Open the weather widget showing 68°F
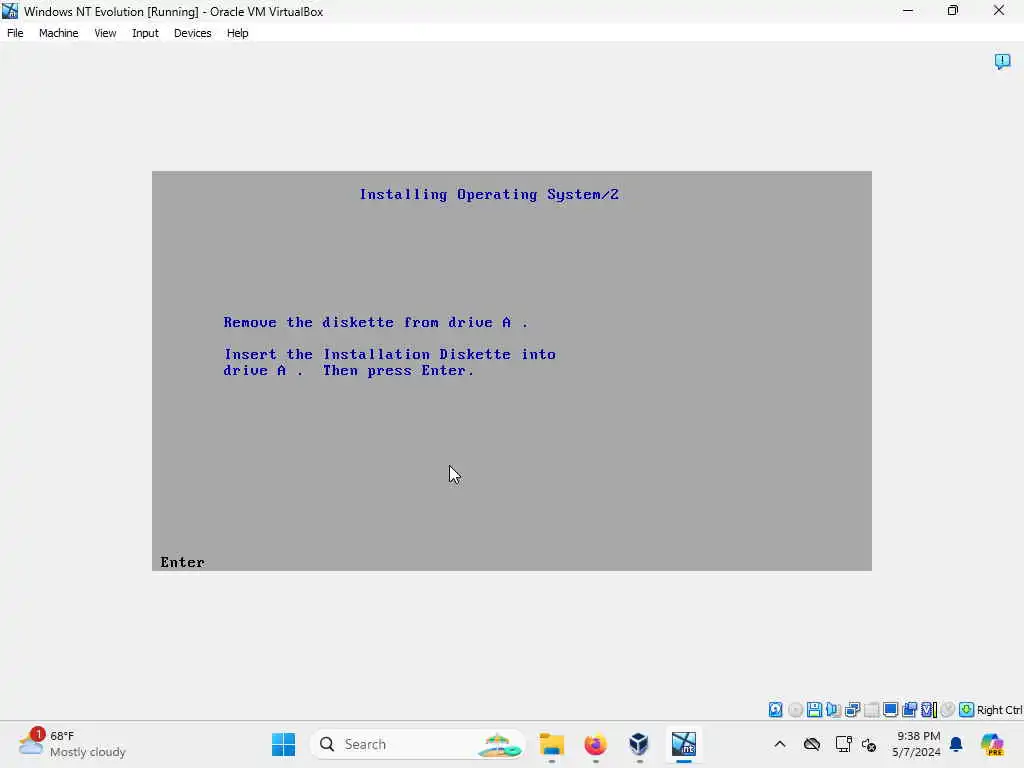1024x768 pixels. [x=72, y=744]
